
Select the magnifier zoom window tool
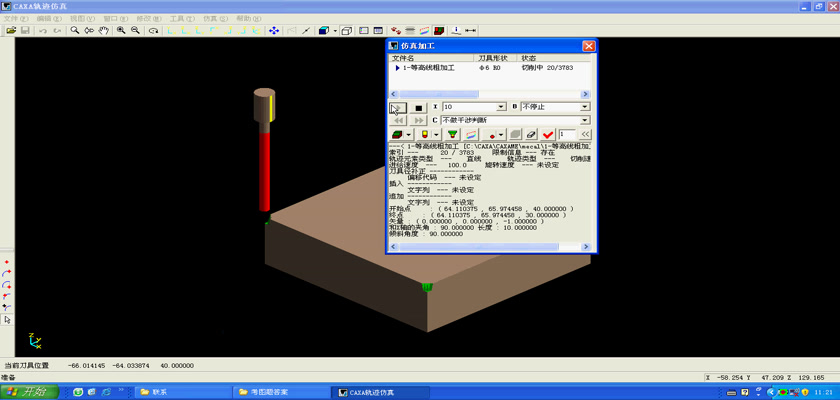point(75,31)
